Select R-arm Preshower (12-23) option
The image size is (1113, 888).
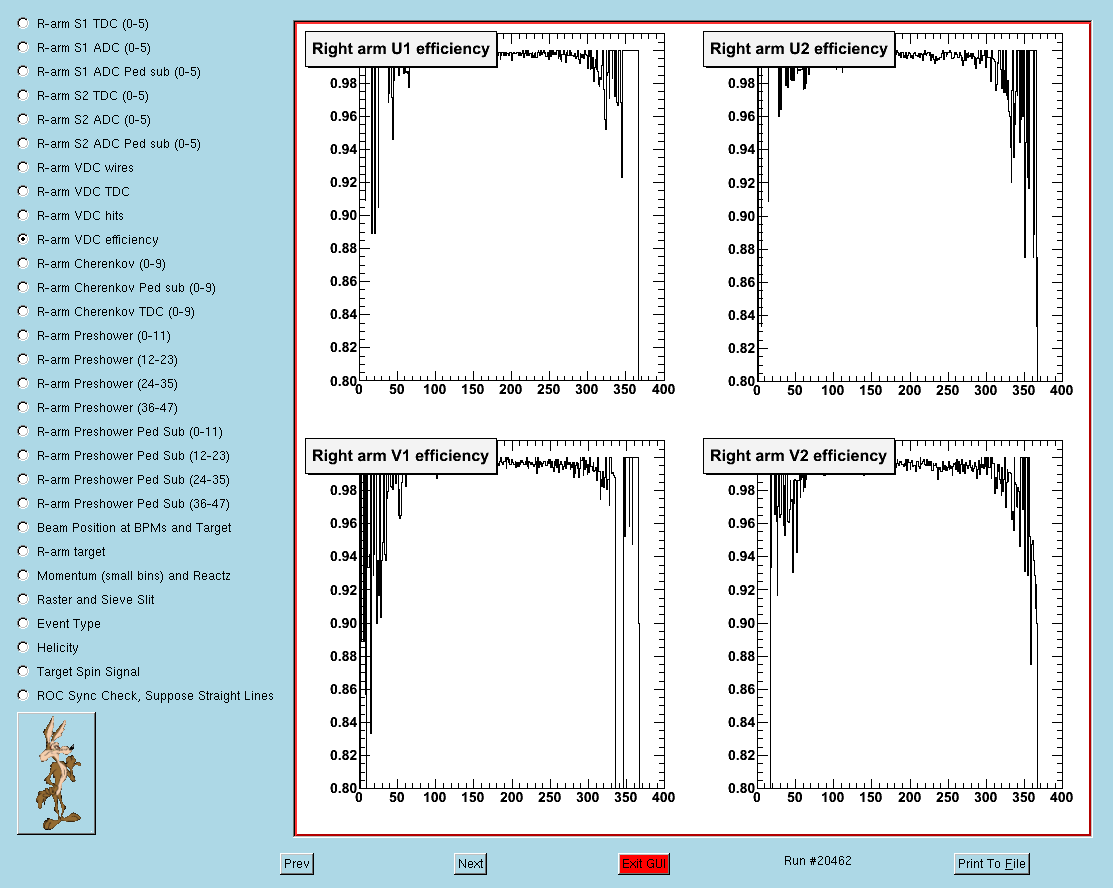pos(23,359)
